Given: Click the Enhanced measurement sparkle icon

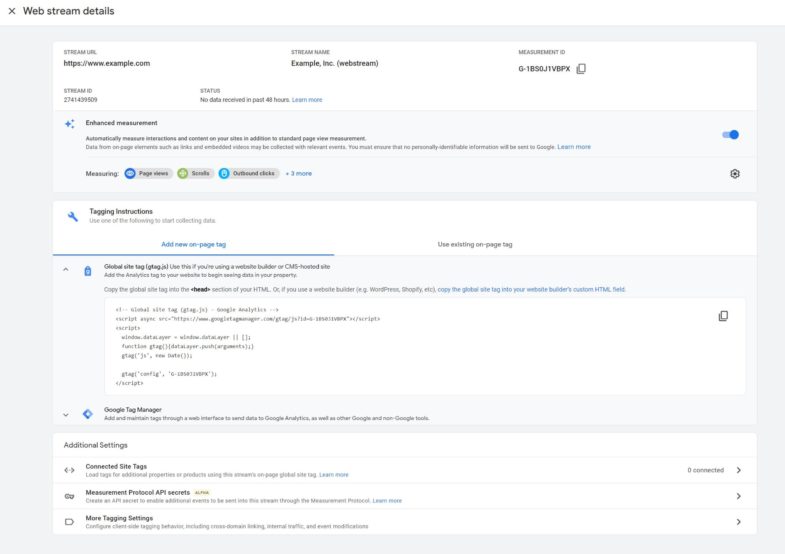Looking at the screenshot, I should [x=70, y=124].
